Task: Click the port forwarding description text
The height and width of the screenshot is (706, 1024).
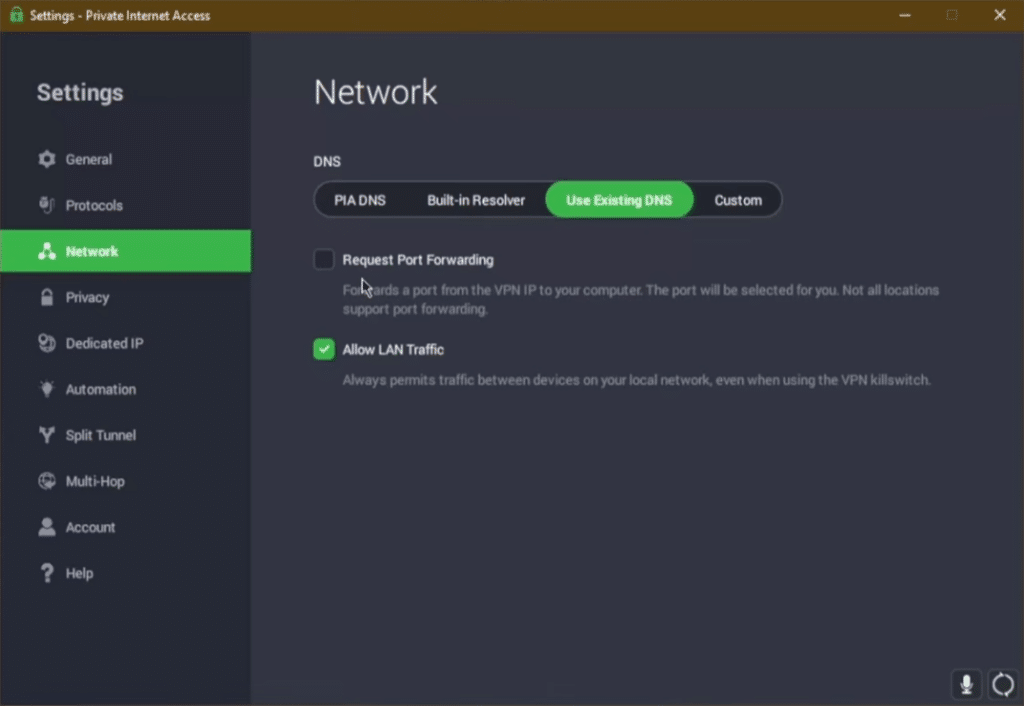Action: 641,299
